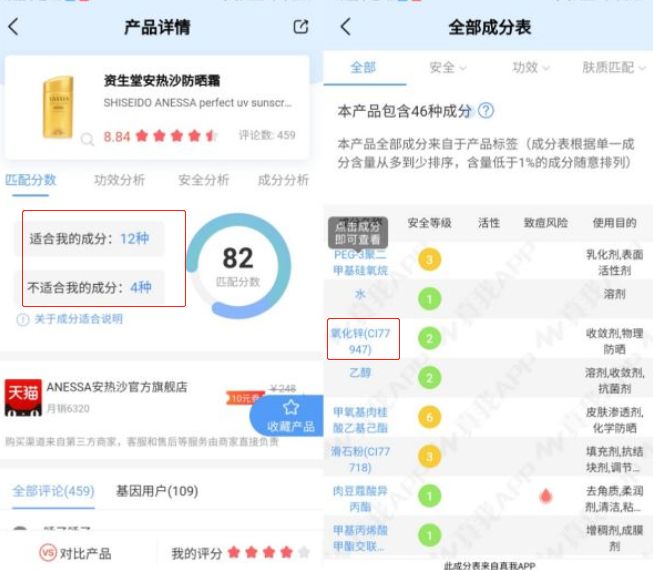Tap the VS compare icon
653x570 pixels.
pos(47,553)
